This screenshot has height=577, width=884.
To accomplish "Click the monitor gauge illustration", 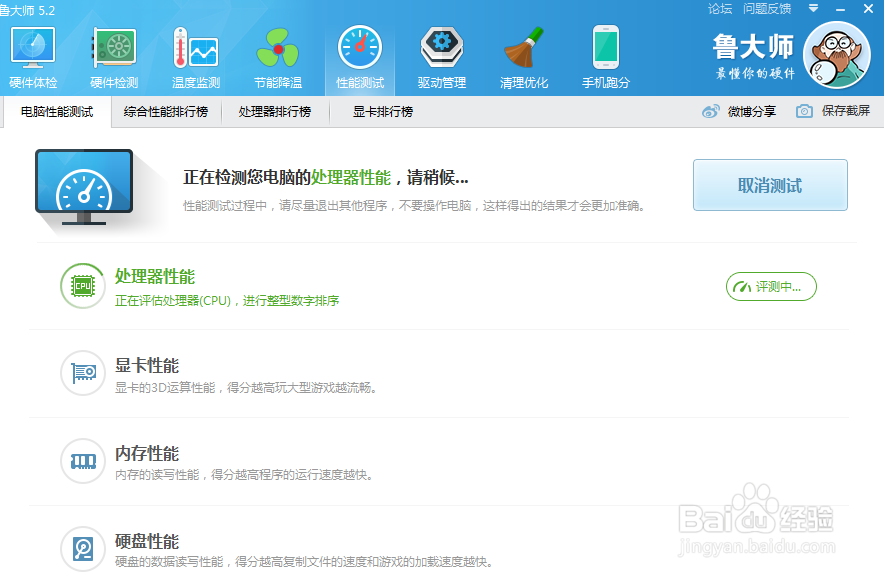I will pos(84,187).
